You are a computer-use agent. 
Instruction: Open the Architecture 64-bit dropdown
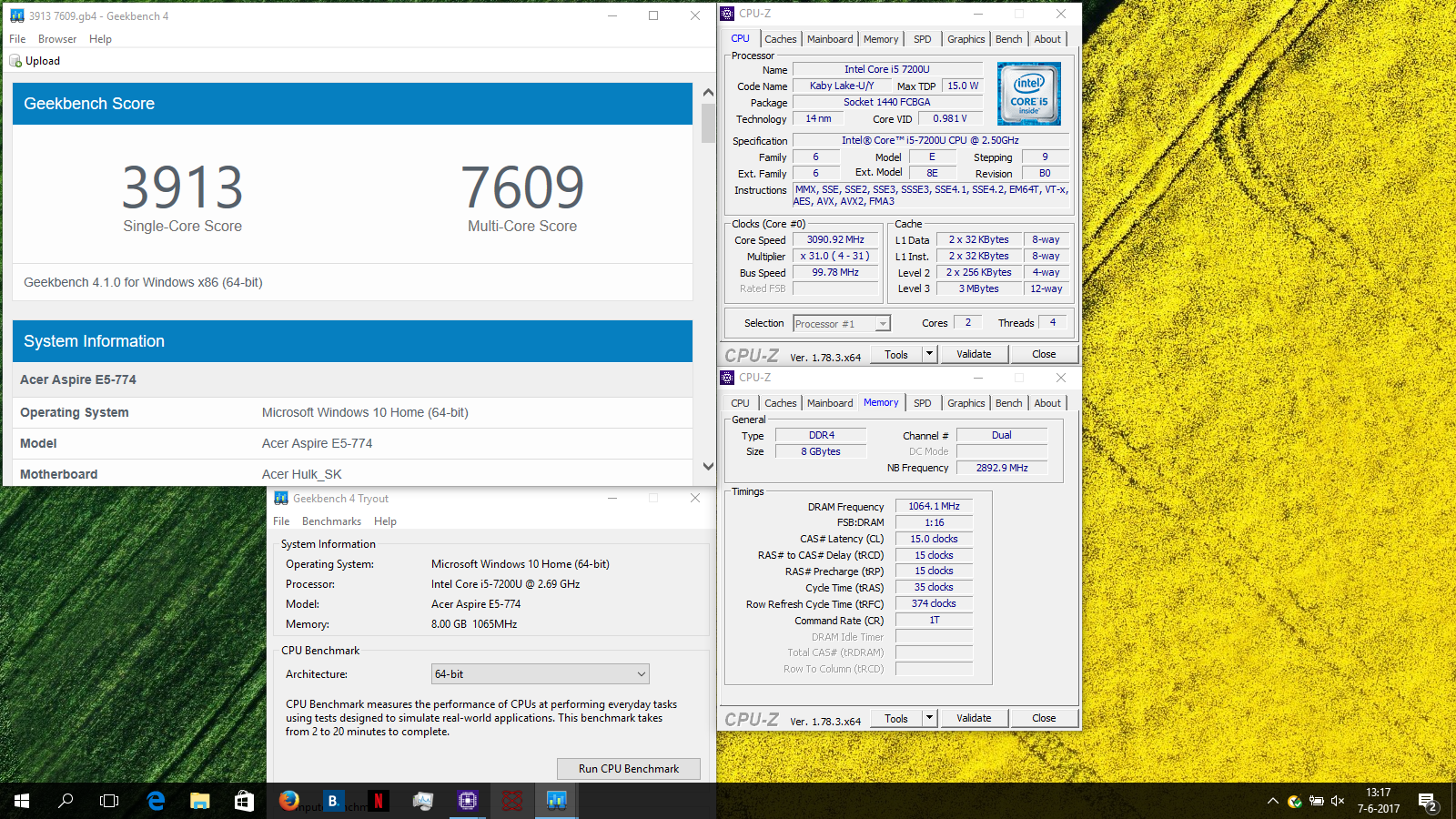point(541,674)
